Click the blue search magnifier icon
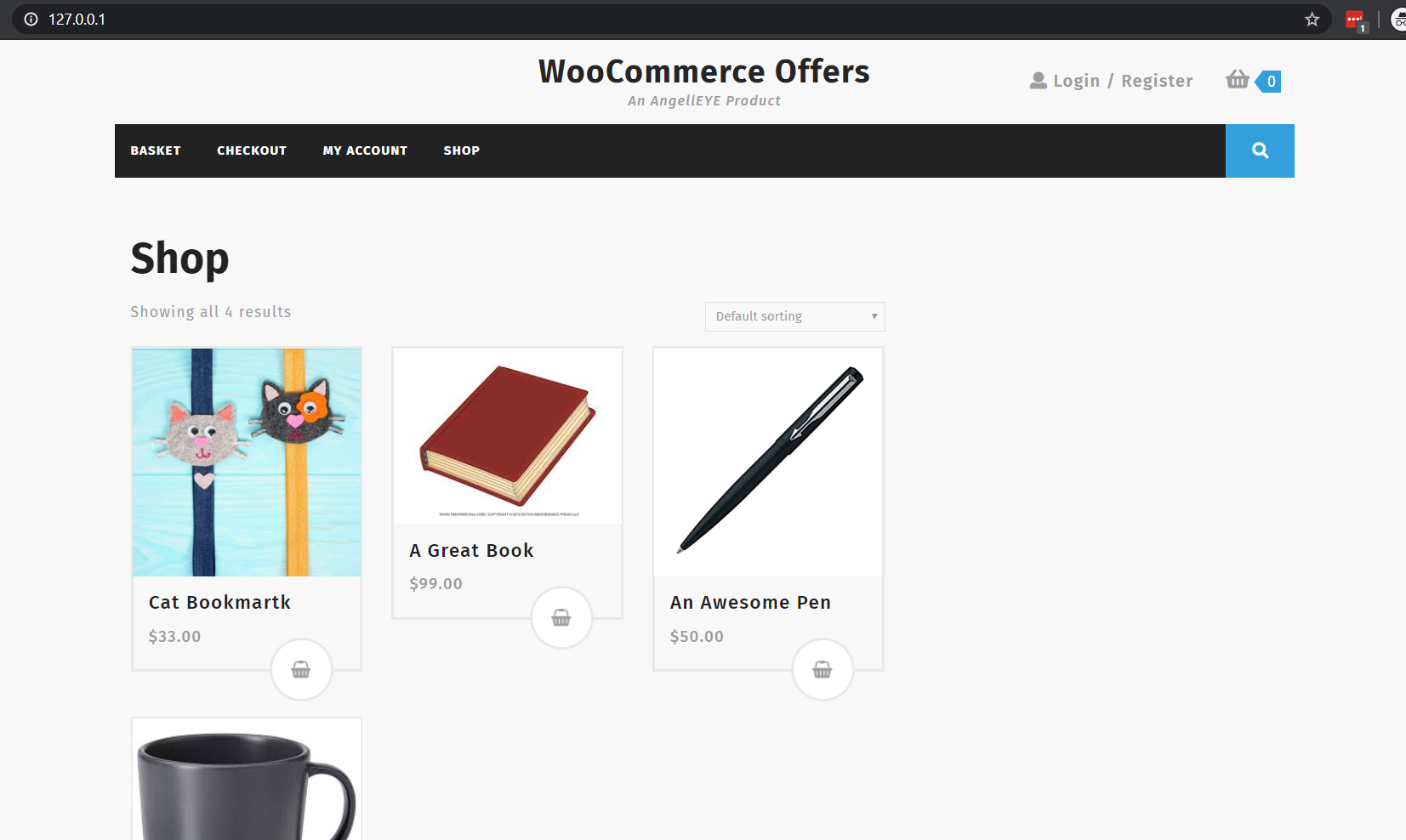Screen dimensions: 1406x840 (1260, 150)
